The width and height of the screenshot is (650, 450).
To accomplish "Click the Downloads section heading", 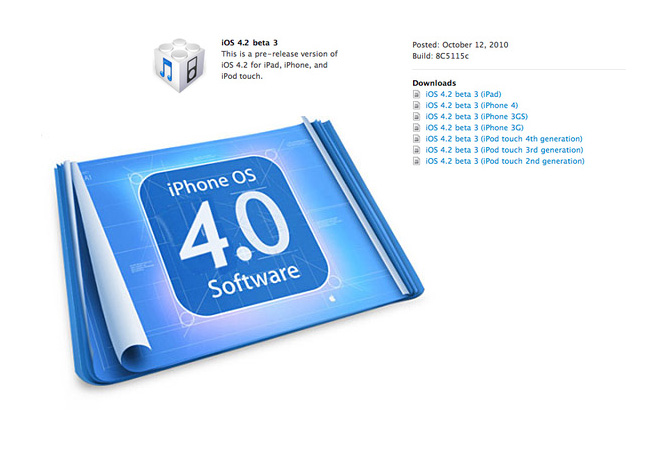I will 434,83.
